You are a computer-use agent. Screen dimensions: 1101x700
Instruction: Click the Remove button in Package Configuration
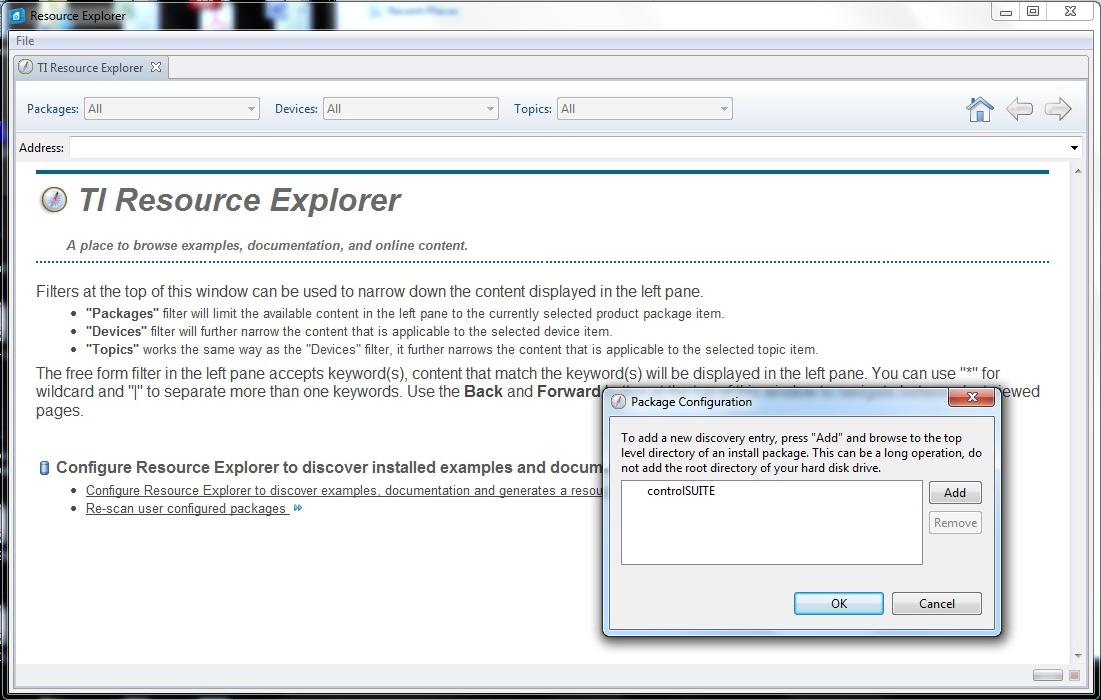pyautogui.click(x=954, y=522)
